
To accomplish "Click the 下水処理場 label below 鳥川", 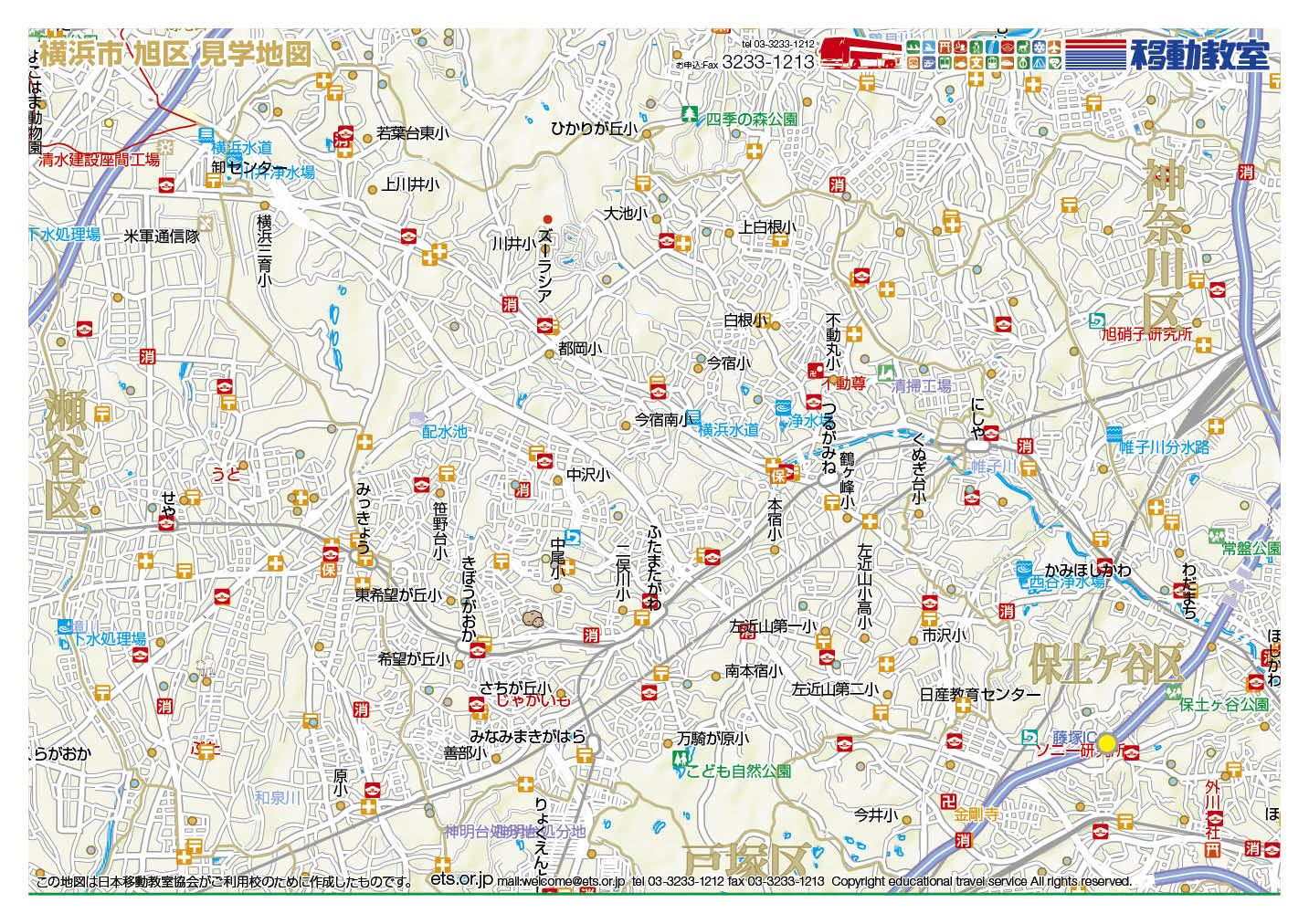I will pyautogui.click(x=109, y=639).
